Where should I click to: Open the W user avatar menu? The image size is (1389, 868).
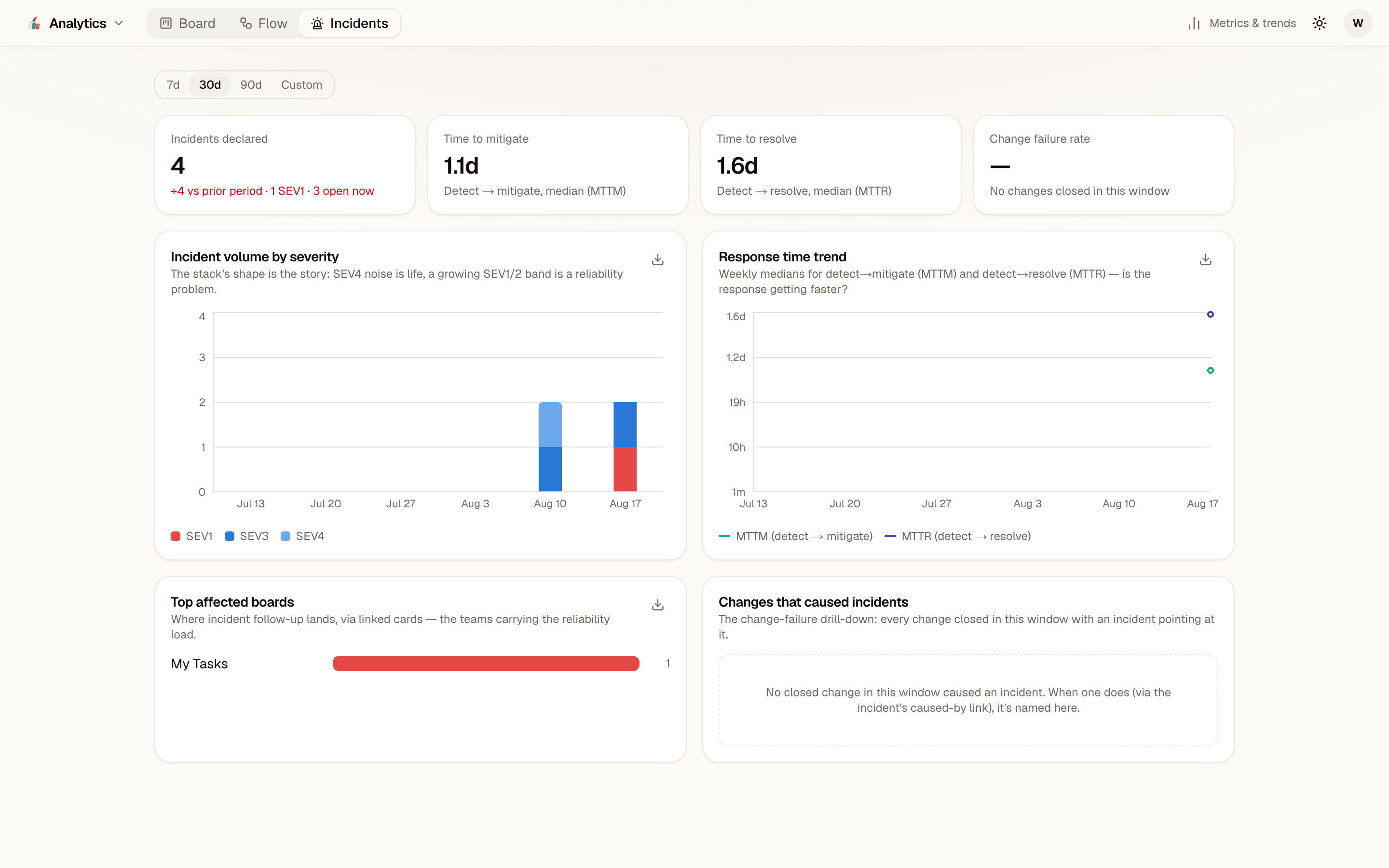click(x=1358, y=23)
